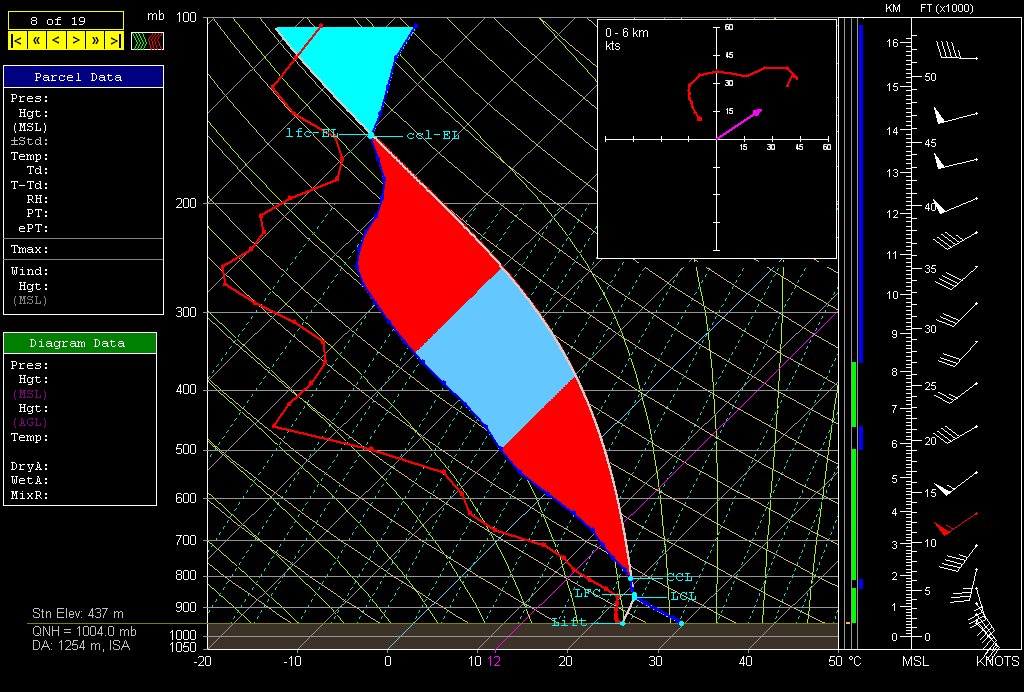Click the double-right fast-forward arrow button
The width and height of the screenshot is (1024, 692).
tap(95, 41)
